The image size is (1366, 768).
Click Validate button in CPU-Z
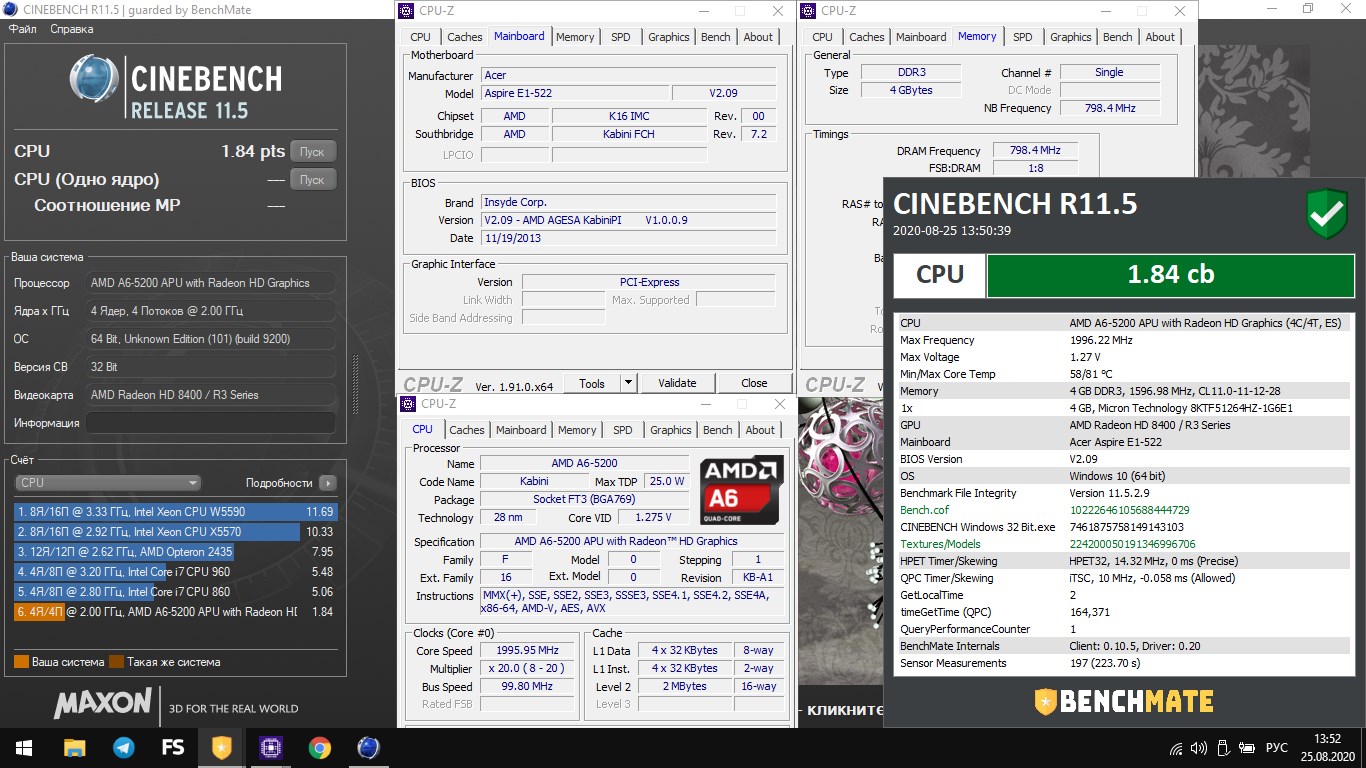click(677, 383)
